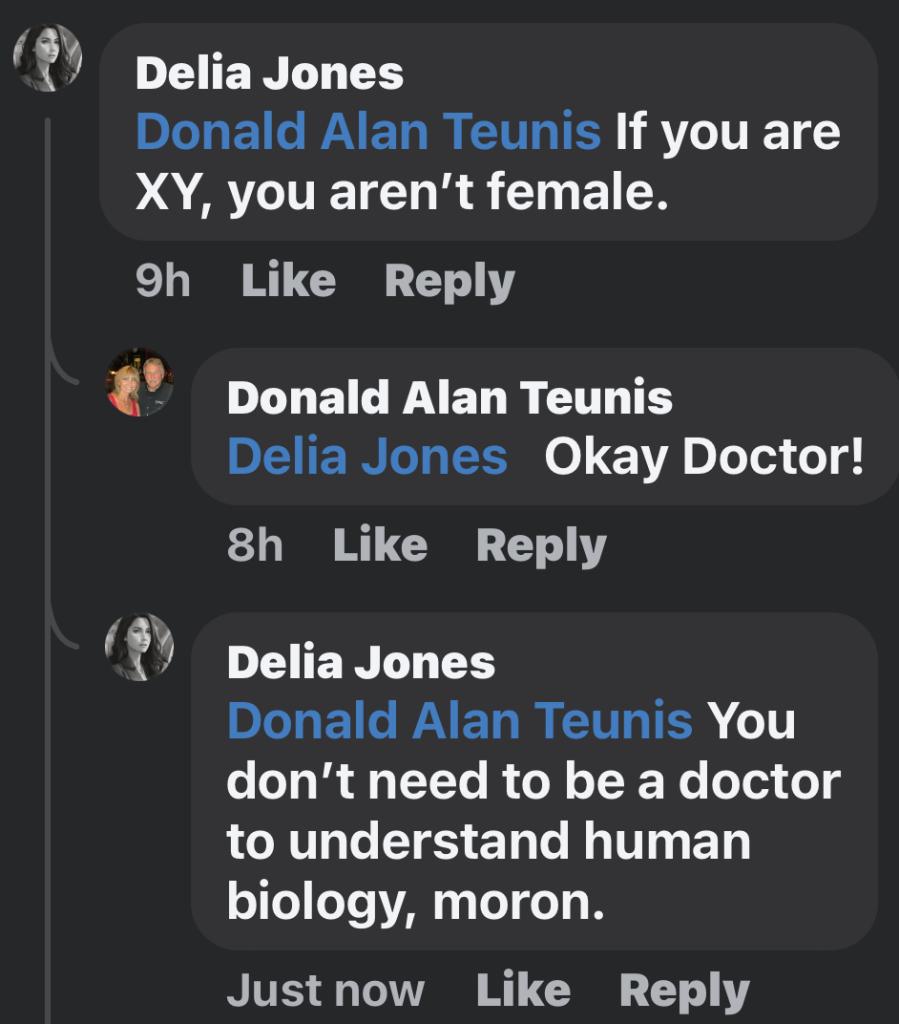Tap the Donald Alan Teunis mention in the 'human biology' reply
The width and height of the screenshot is (899, 1024).
click(459, 721)
